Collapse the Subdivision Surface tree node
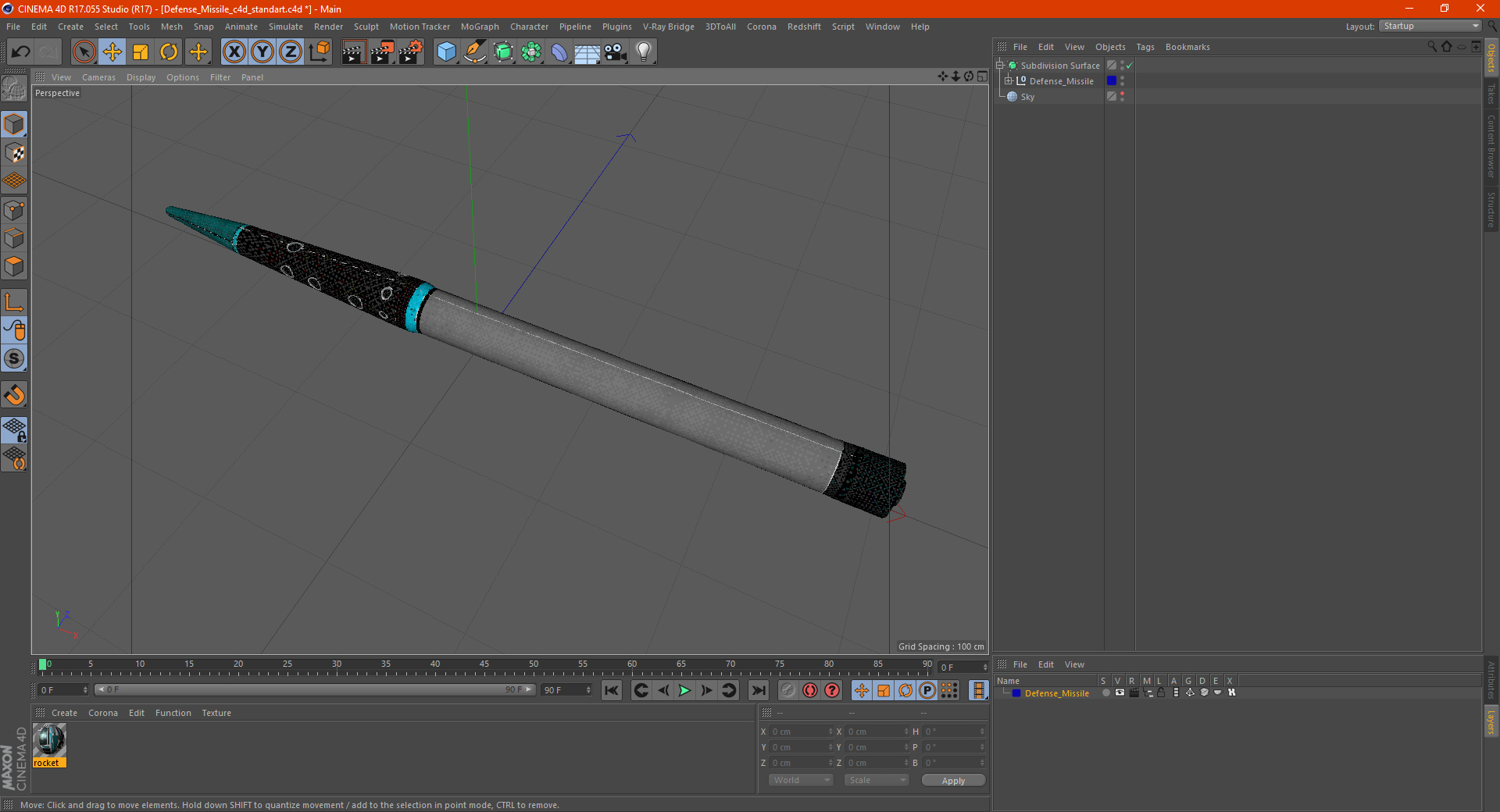 point(1000,66)
